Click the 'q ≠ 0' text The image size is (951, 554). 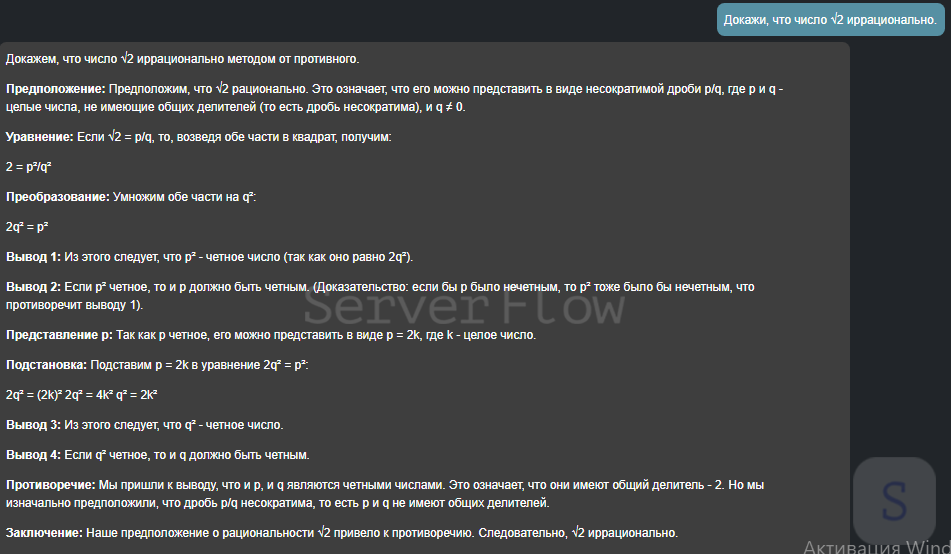tap(450, 107)
